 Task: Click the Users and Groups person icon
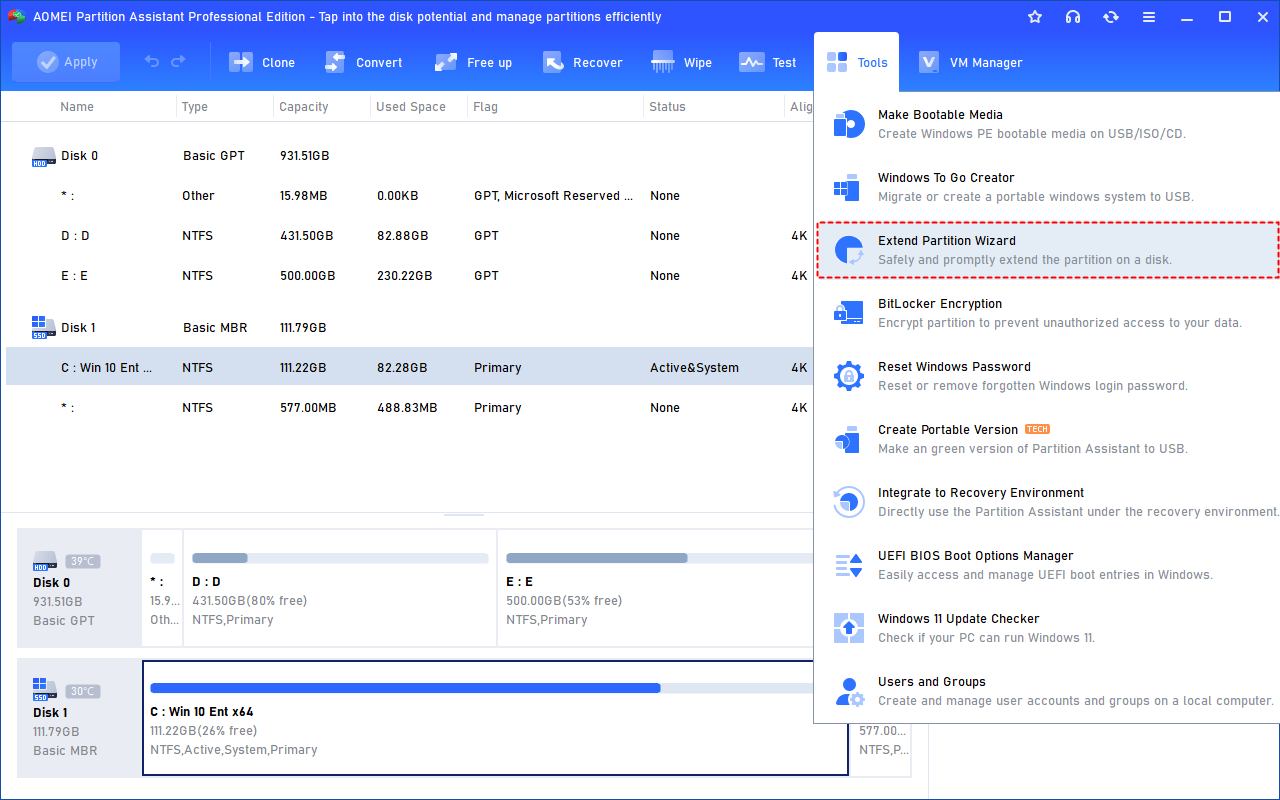(x=848, y=691)
